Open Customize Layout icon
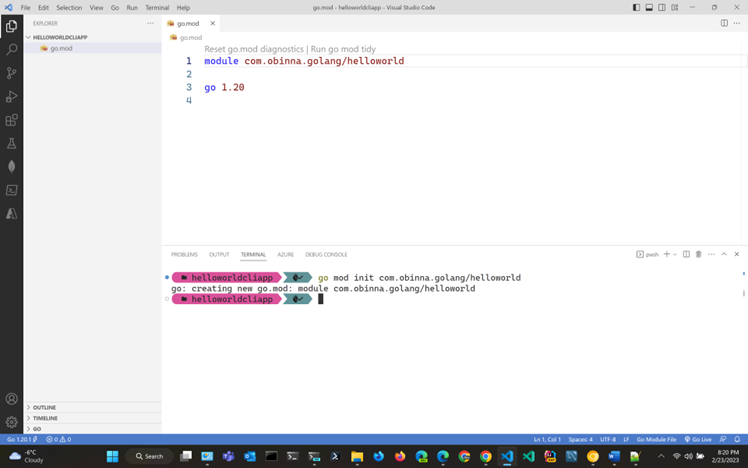 click(x=675, y=7)
